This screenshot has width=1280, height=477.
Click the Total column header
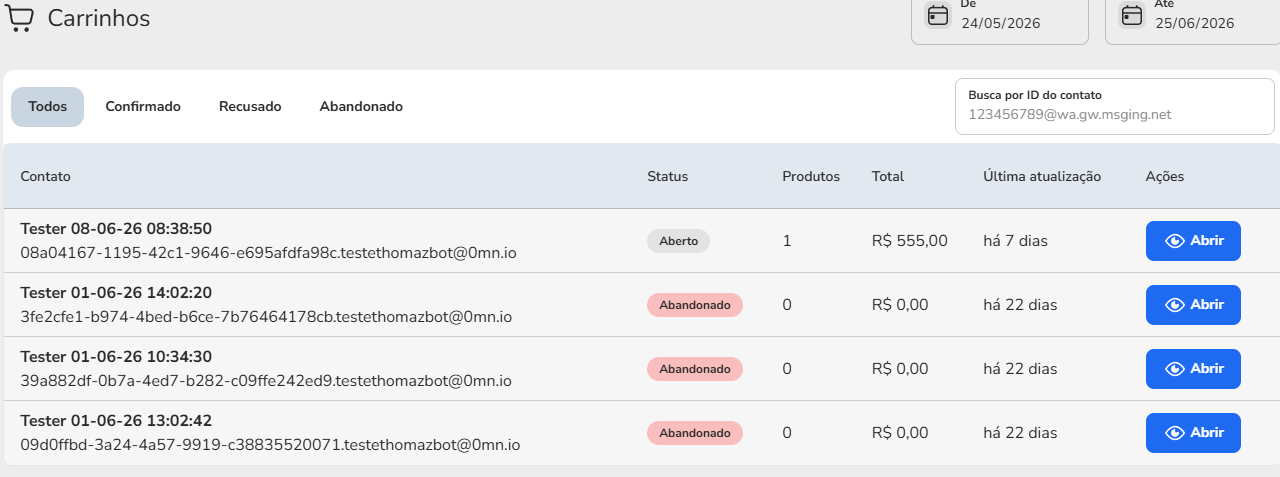tap(888, 176)
